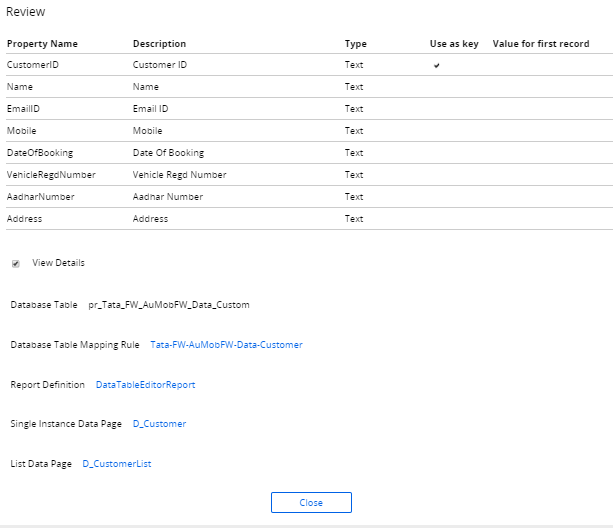613x528 pixels.
Task: Select the EmailID property name
Action: point(23,109)
